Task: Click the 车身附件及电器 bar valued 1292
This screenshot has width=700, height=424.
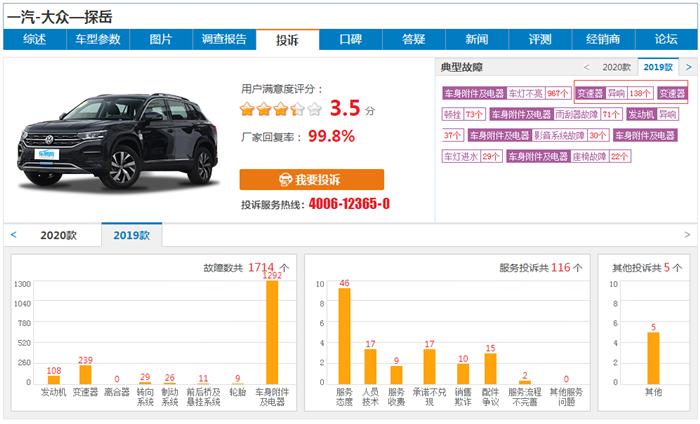Action: tap(272, 332)
